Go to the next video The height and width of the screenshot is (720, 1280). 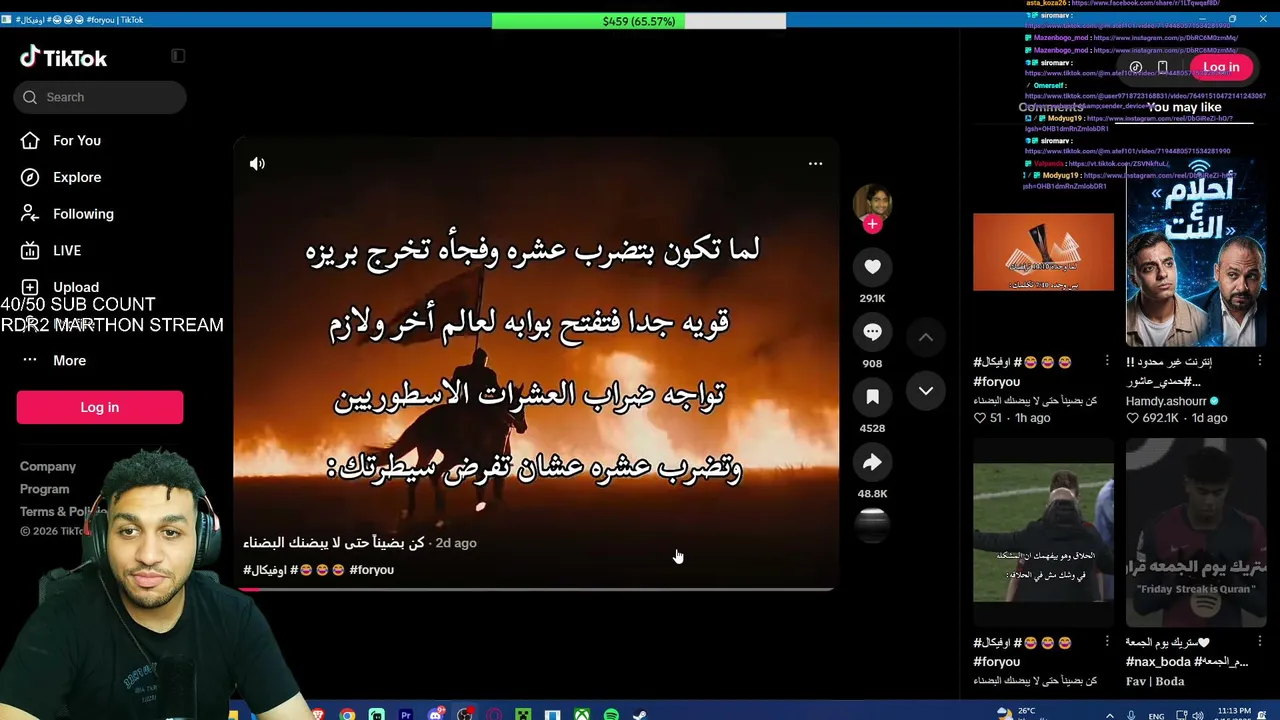pyautogui.click(x=926, y=391)
